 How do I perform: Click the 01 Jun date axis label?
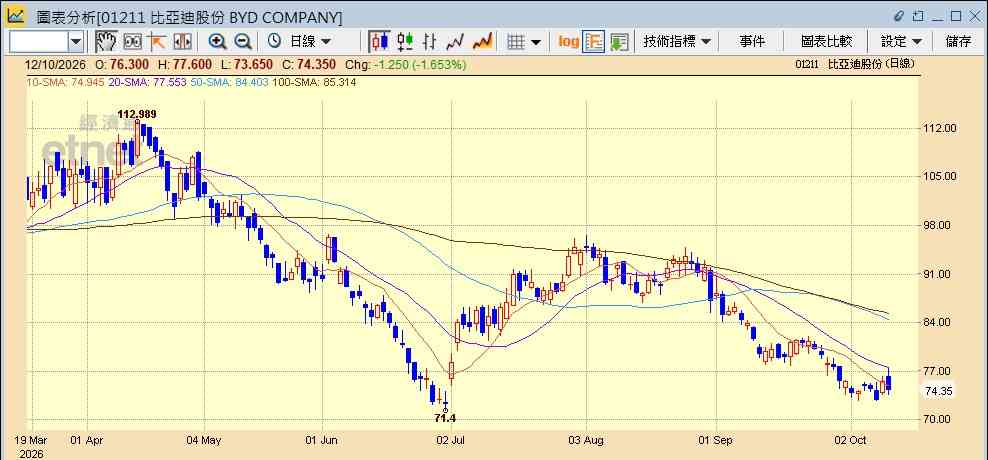(x=322, y=440)
